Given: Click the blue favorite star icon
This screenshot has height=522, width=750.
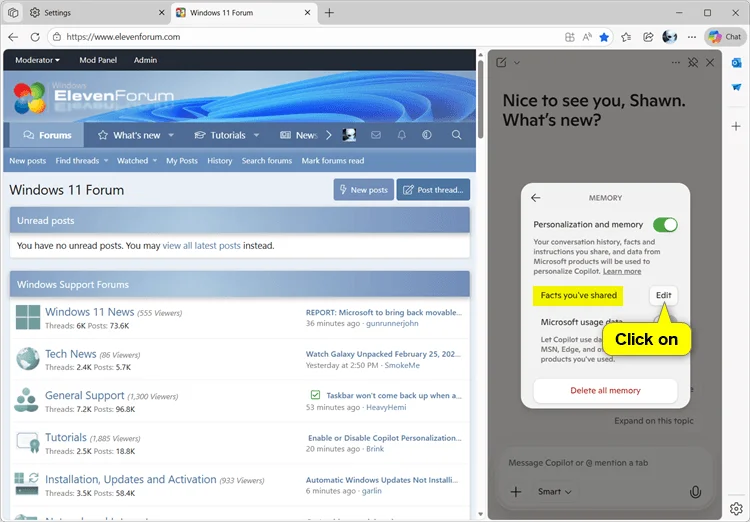Looking at the screenshot, I should pyautogui.click(x=604, y=37).
